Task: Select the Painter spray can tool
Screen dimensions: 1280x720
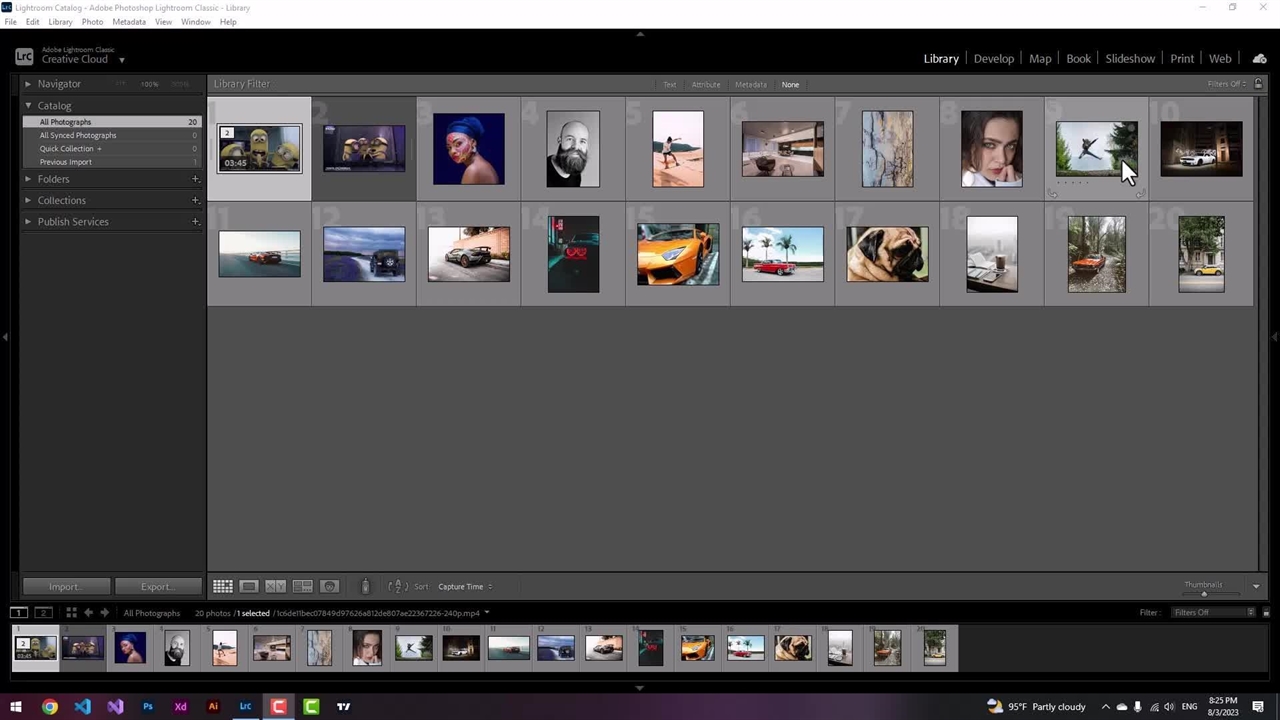Action: (x=365, y=587)
